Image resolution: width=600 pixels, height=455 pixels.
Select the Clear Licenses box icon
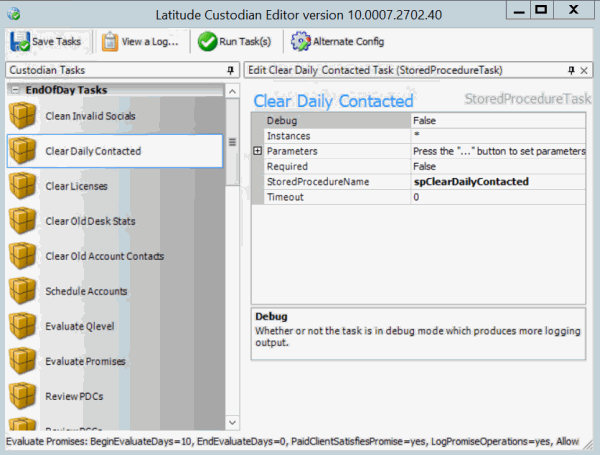tap(23, 186)
